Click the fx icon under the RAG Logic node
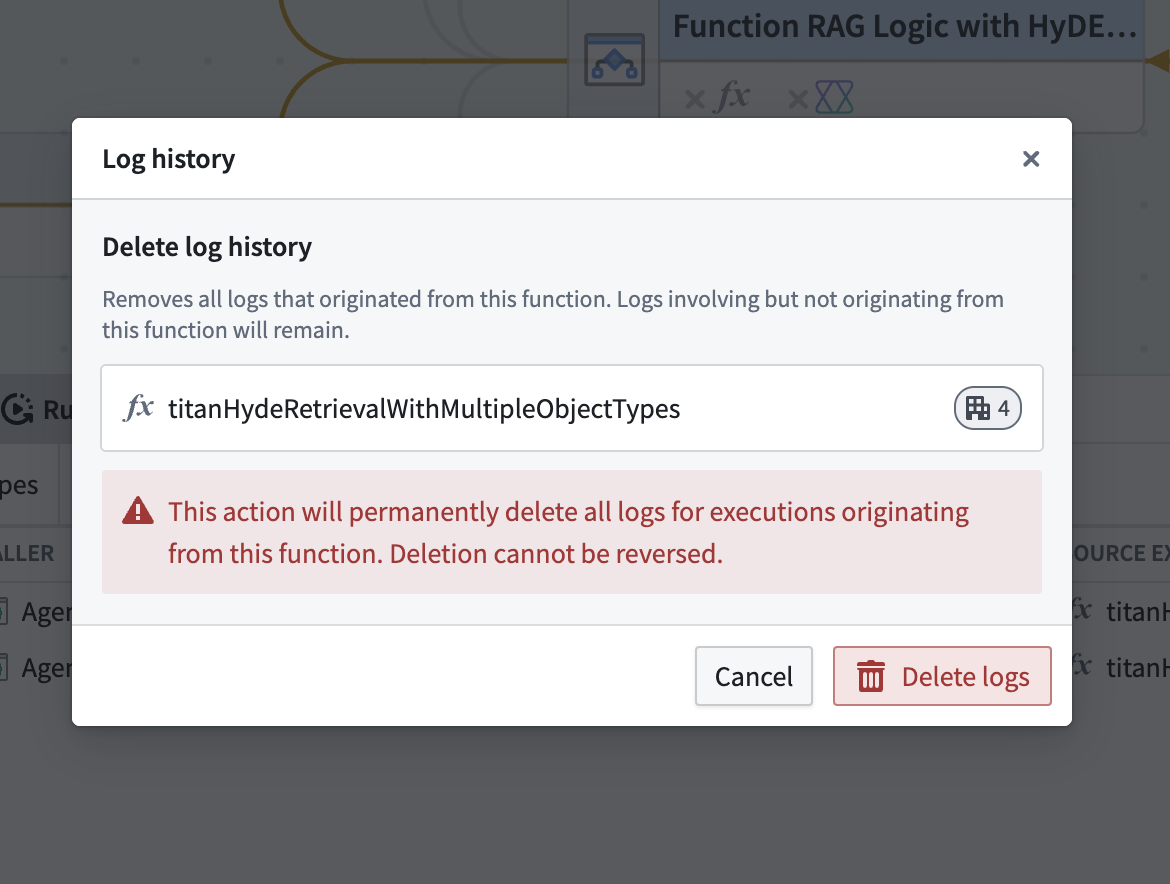 pyautogui.click(x=733, y=97)
